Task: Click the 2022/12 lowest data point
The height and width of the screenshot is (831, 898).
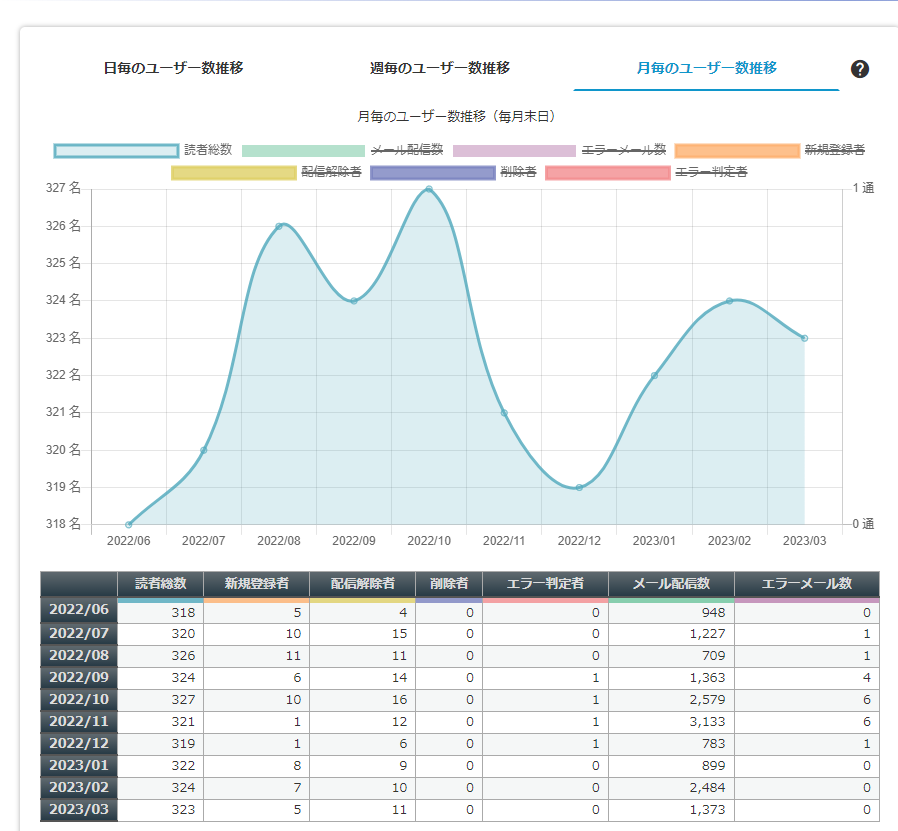Action: click(x=579, y=487)
